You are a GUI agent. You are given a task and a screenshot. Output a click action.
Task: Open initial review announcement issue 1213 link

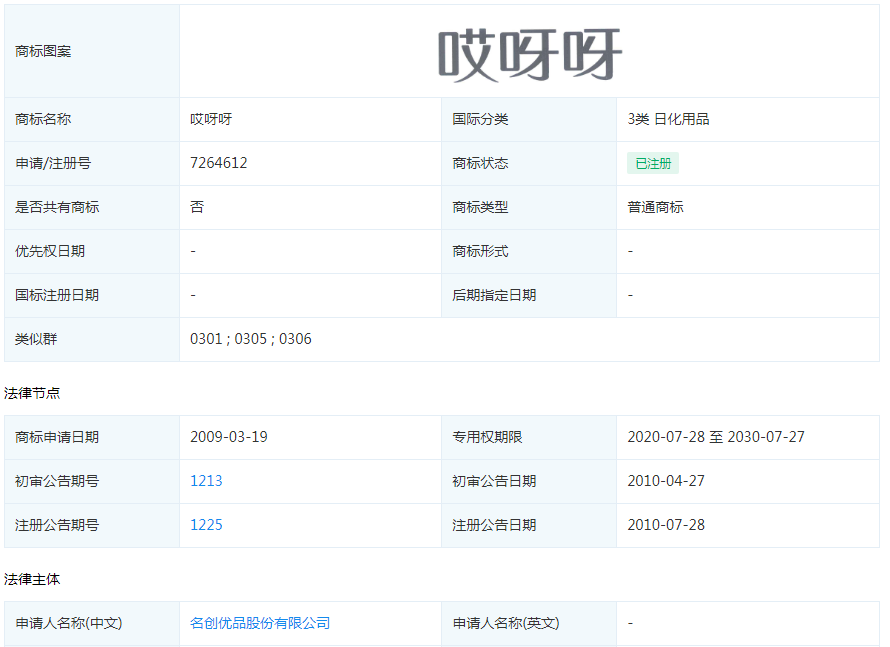point(206,481)
